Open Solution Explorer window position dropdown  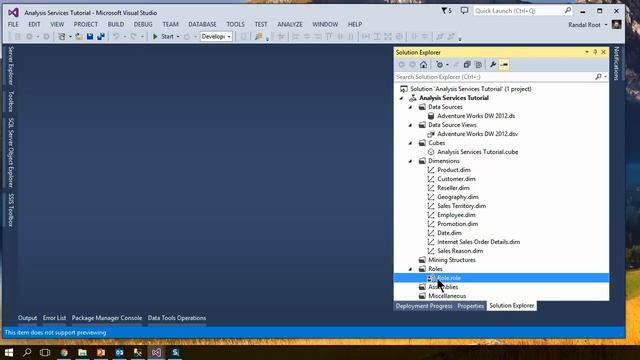pos(587,52)
